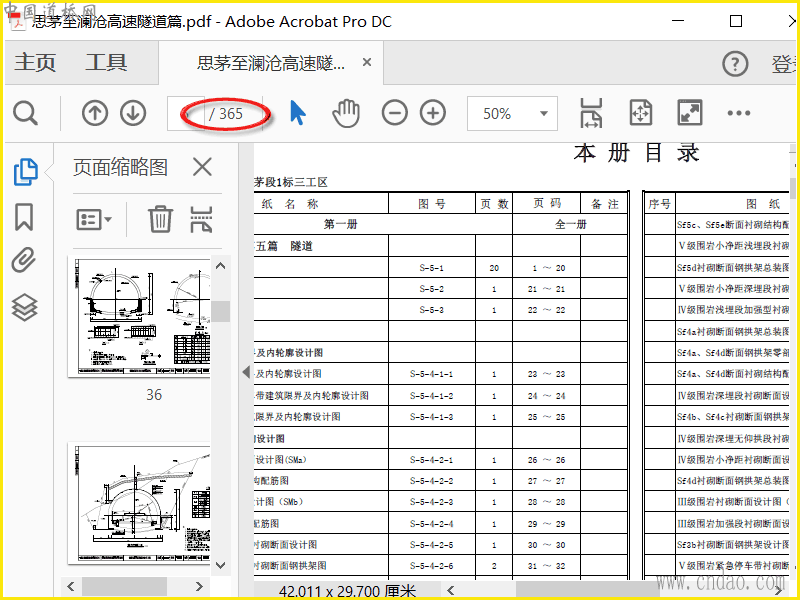Open the help question mark icon
Screen dimensions: 800x600
pyautogui.click(x=735, y=64)
